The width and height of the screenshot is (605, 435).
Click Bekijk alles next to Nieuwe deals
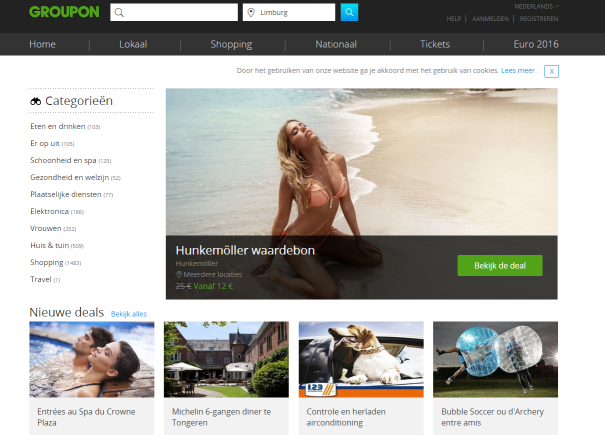tap(129, 314)
